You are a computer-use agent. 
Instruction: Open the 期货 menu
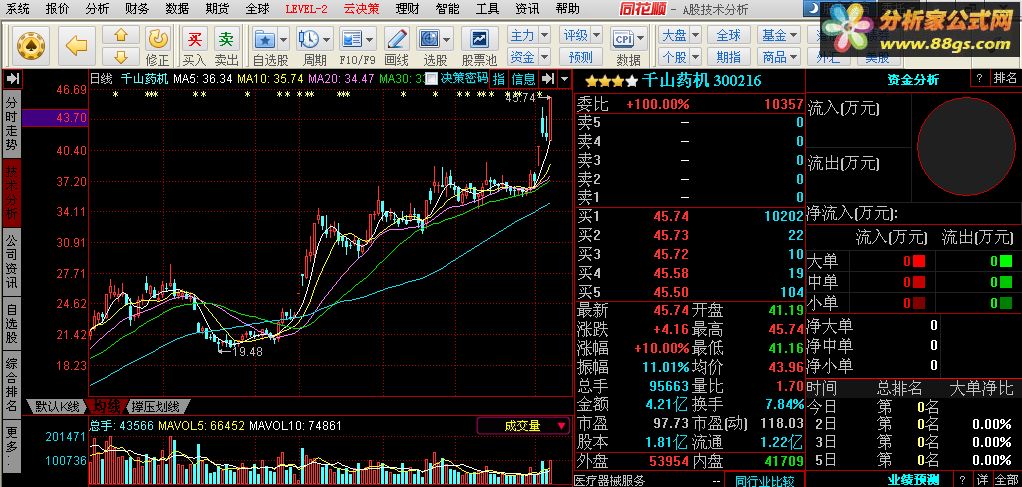click(x=216, y=8)
